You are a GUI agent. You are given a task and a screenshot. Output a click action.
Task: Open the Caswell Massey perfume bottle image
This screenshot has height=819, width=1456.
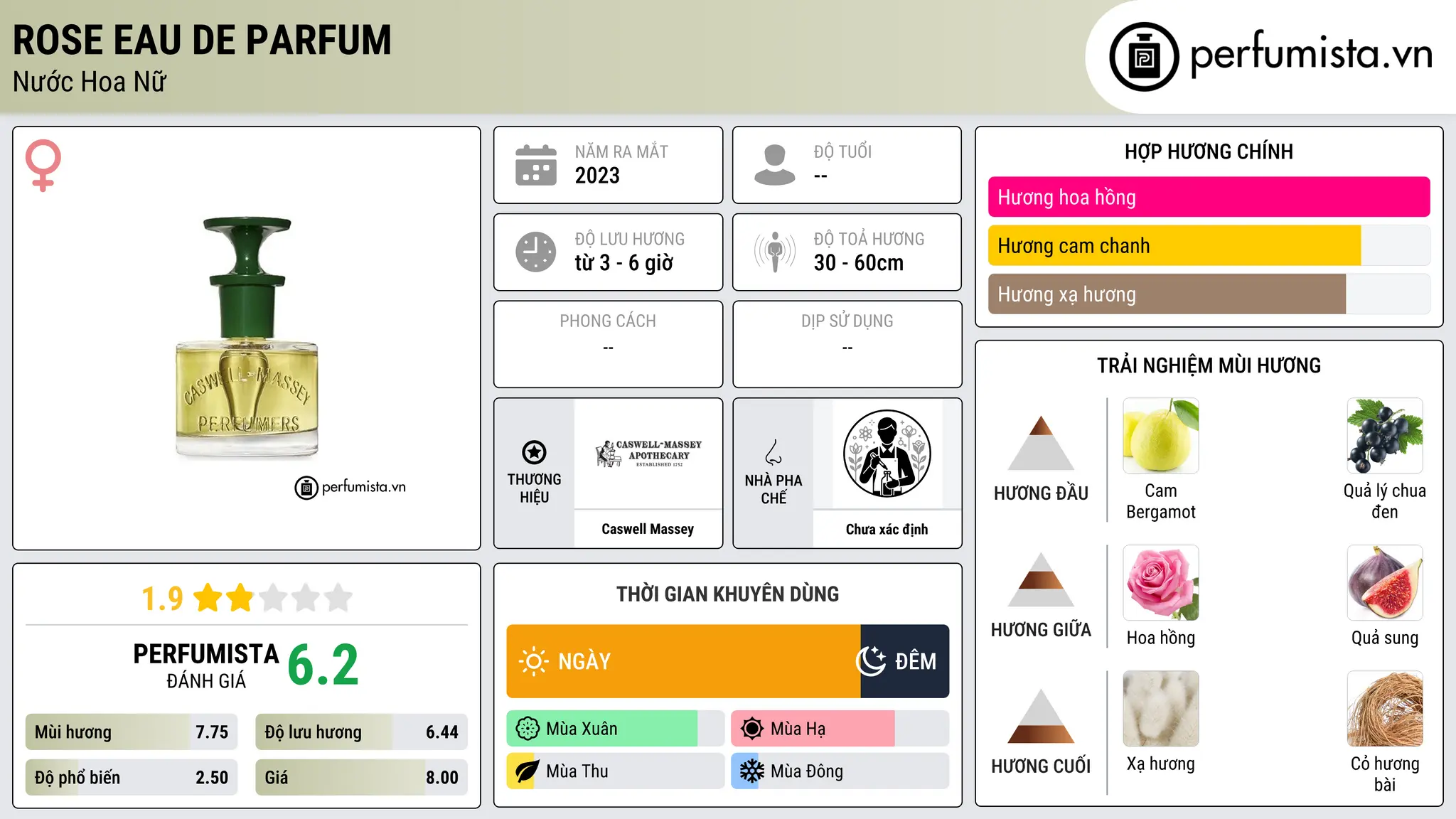tap(247, 338)
